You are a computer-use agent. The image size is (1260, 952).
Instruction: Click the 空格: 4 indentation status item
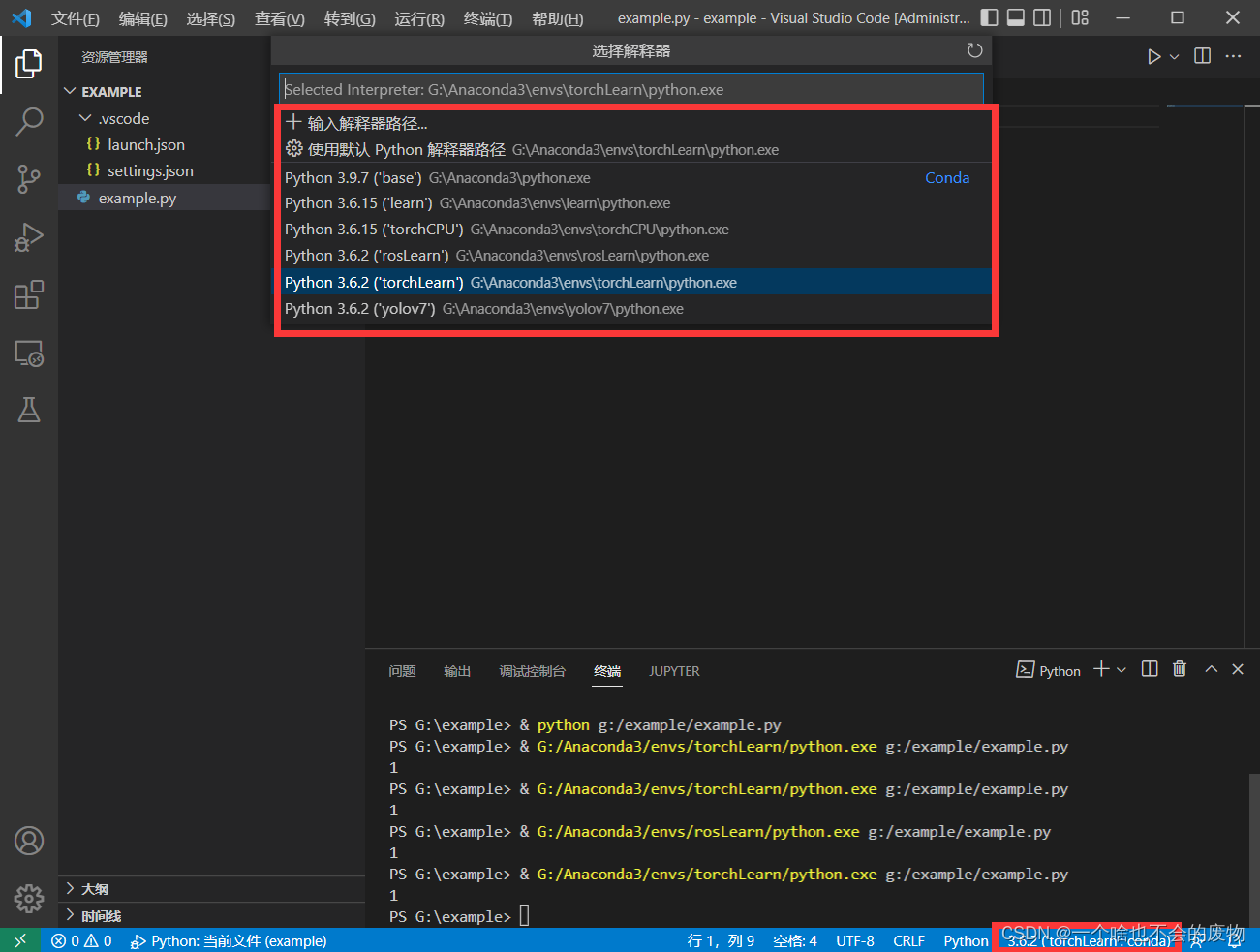click(x=795, y=940)
